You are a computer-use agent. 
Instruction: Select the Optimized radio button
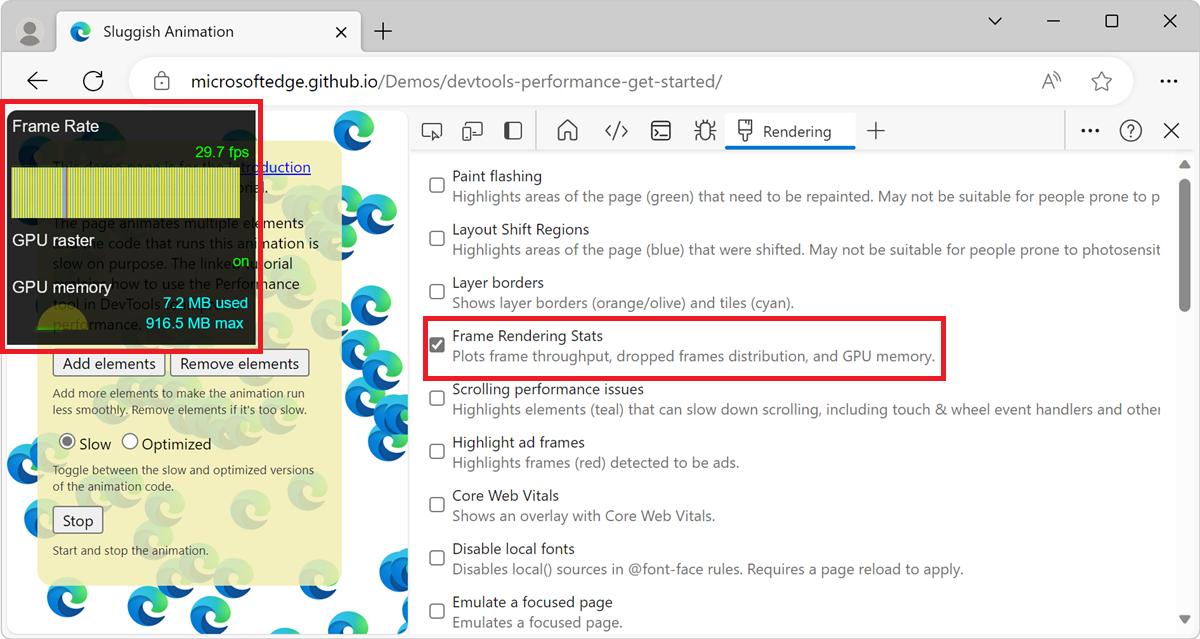pos(130,442)
